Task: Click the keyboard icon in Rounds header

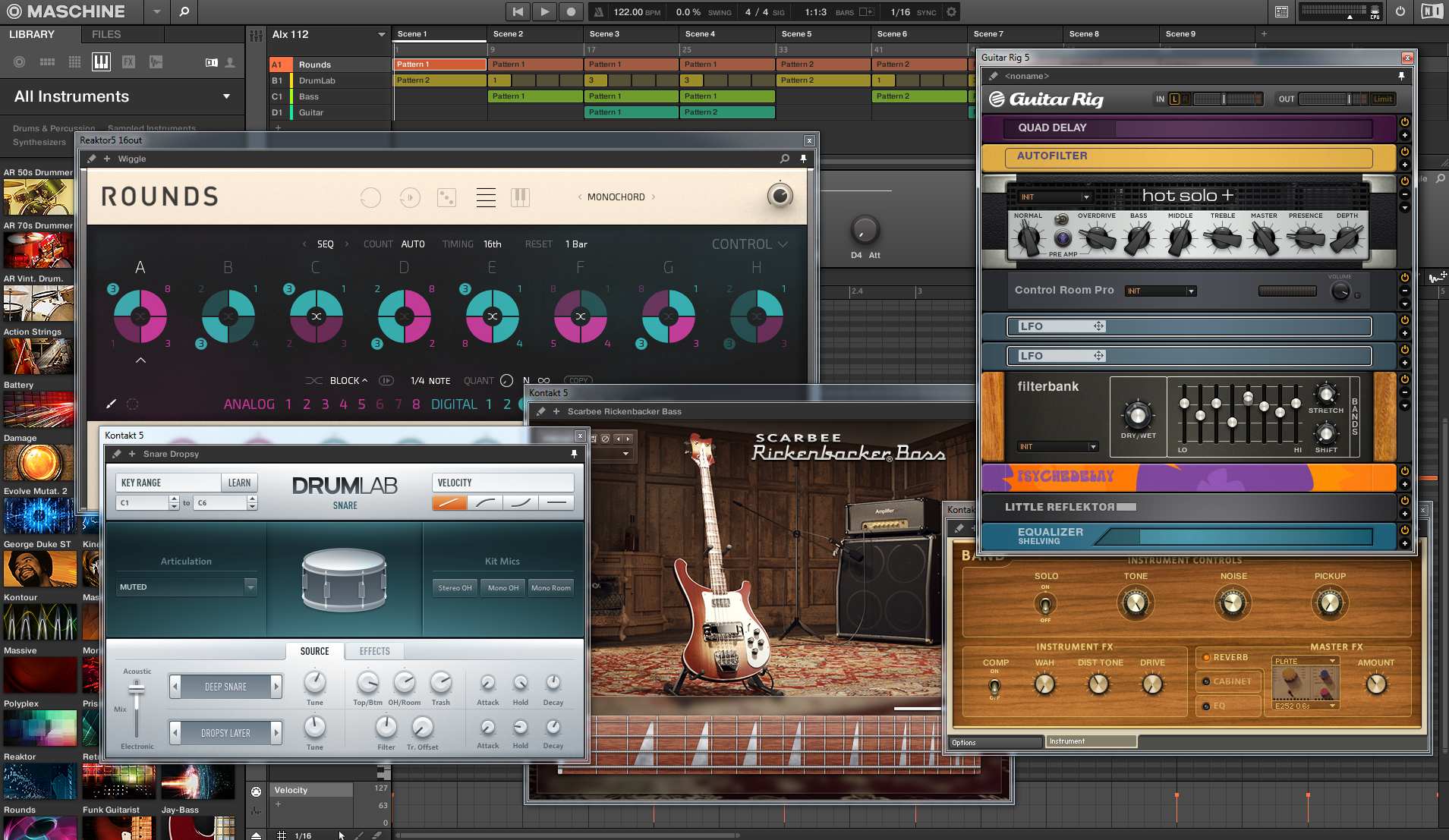Action: coord(520,197)
